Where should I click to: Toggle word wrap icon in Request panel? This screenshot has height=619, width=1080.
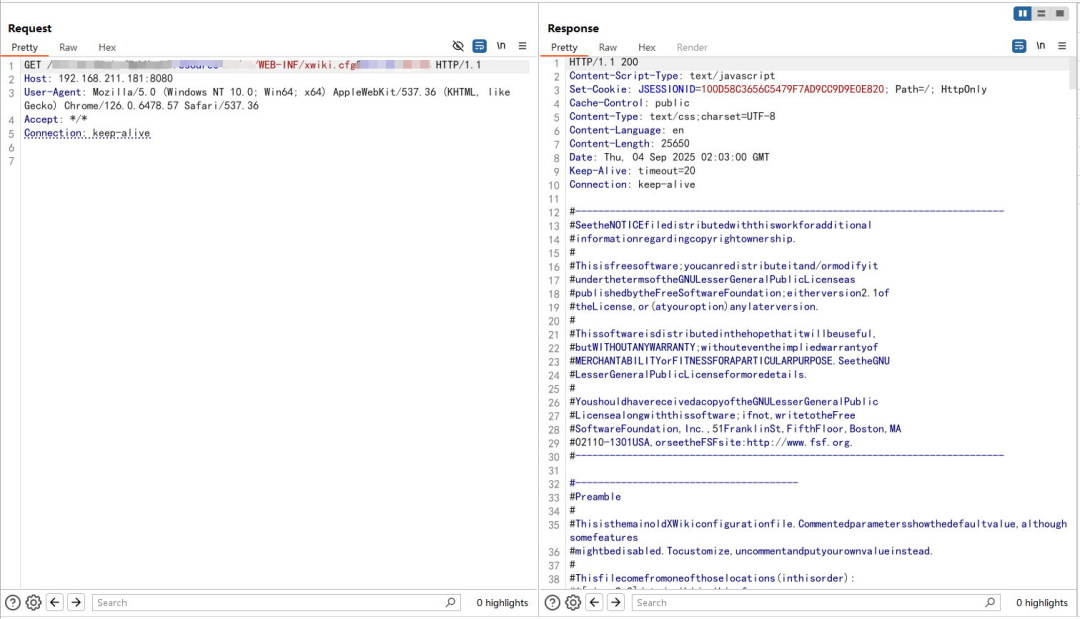(479, 46)
